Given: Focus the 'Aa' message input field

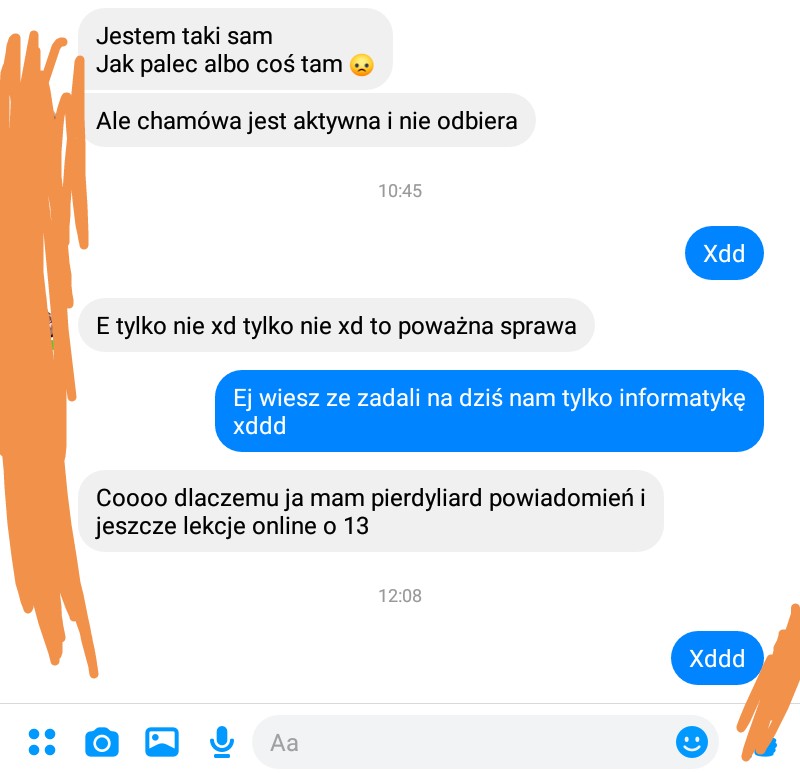Looking at the screenshot, I should [485, 742].
